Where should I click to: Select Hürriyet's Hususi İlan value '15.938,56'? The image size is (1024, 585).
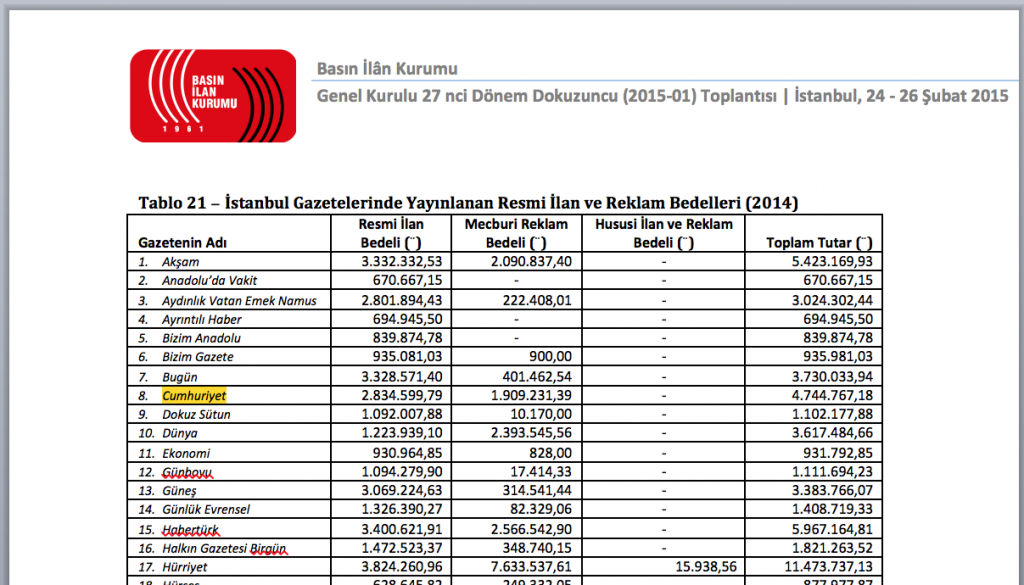[706, 567]
